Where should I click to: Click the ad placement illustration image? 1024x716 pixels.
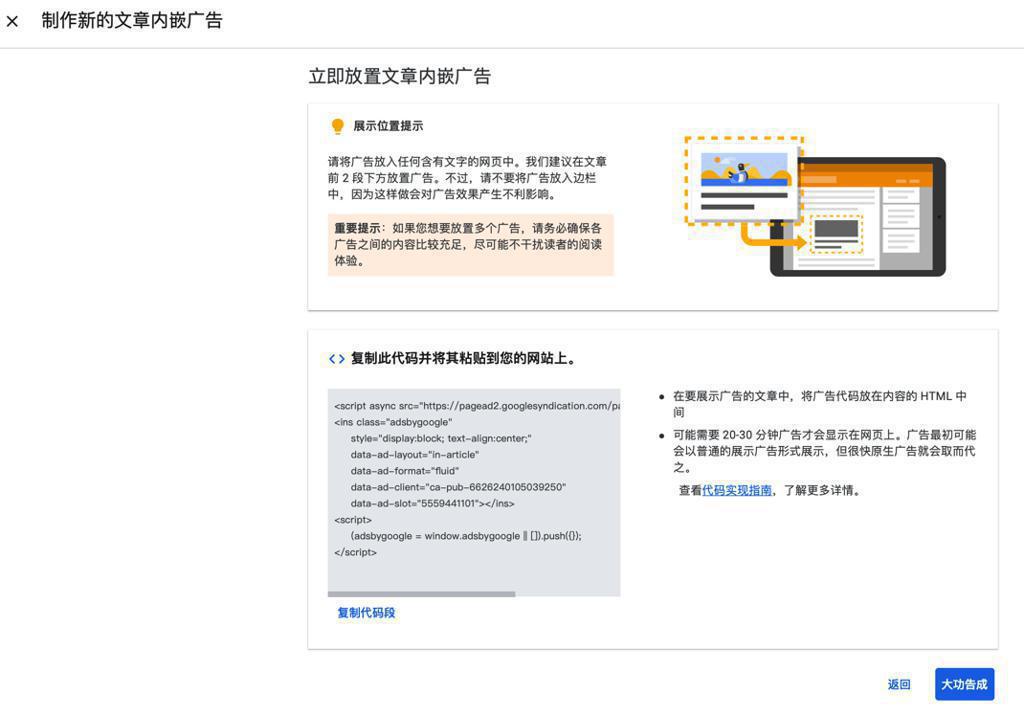pyautogui.click(x=814, y=206)
